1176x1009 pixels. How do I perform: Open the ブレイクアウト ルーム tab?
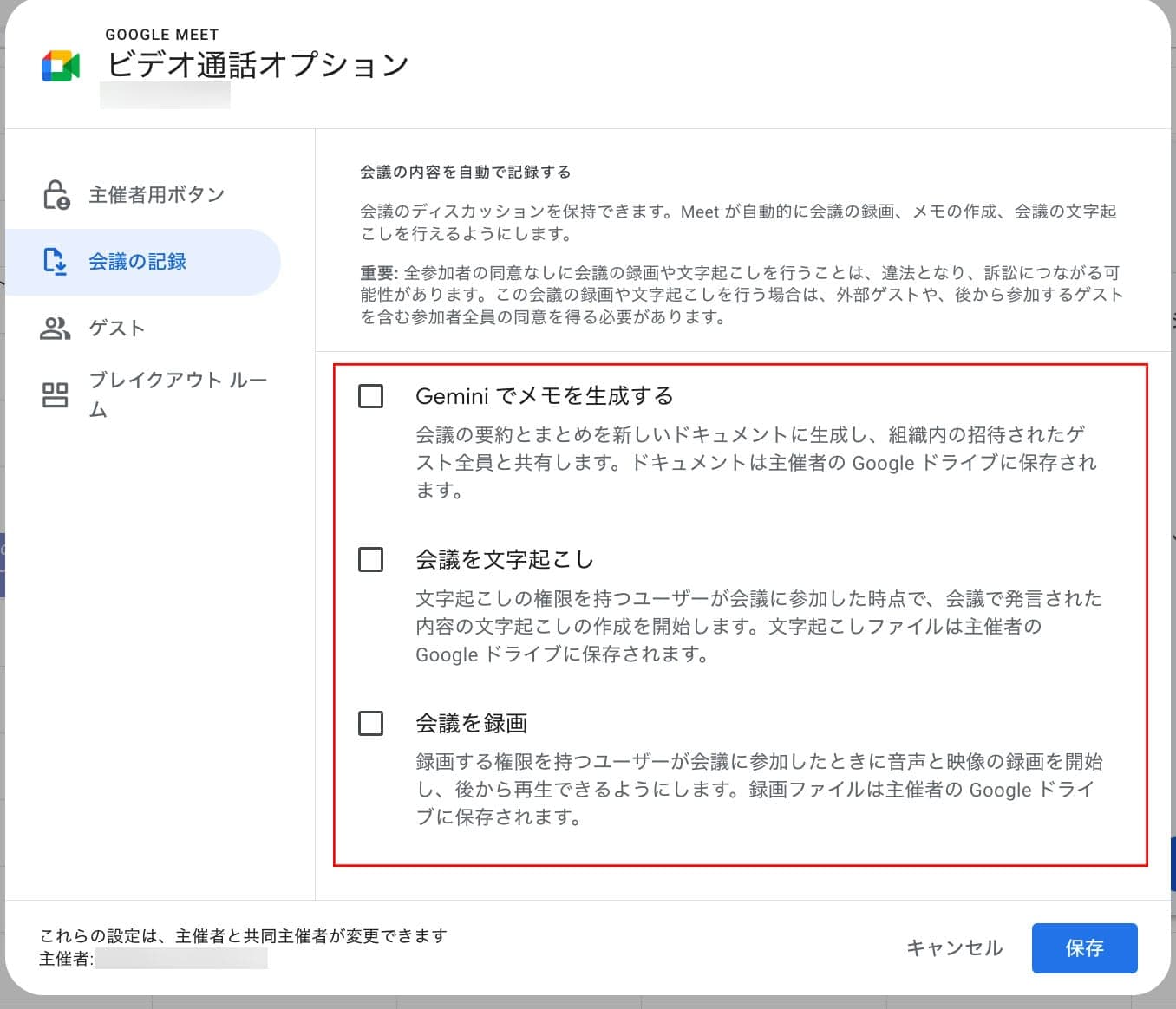pos(143,395)
